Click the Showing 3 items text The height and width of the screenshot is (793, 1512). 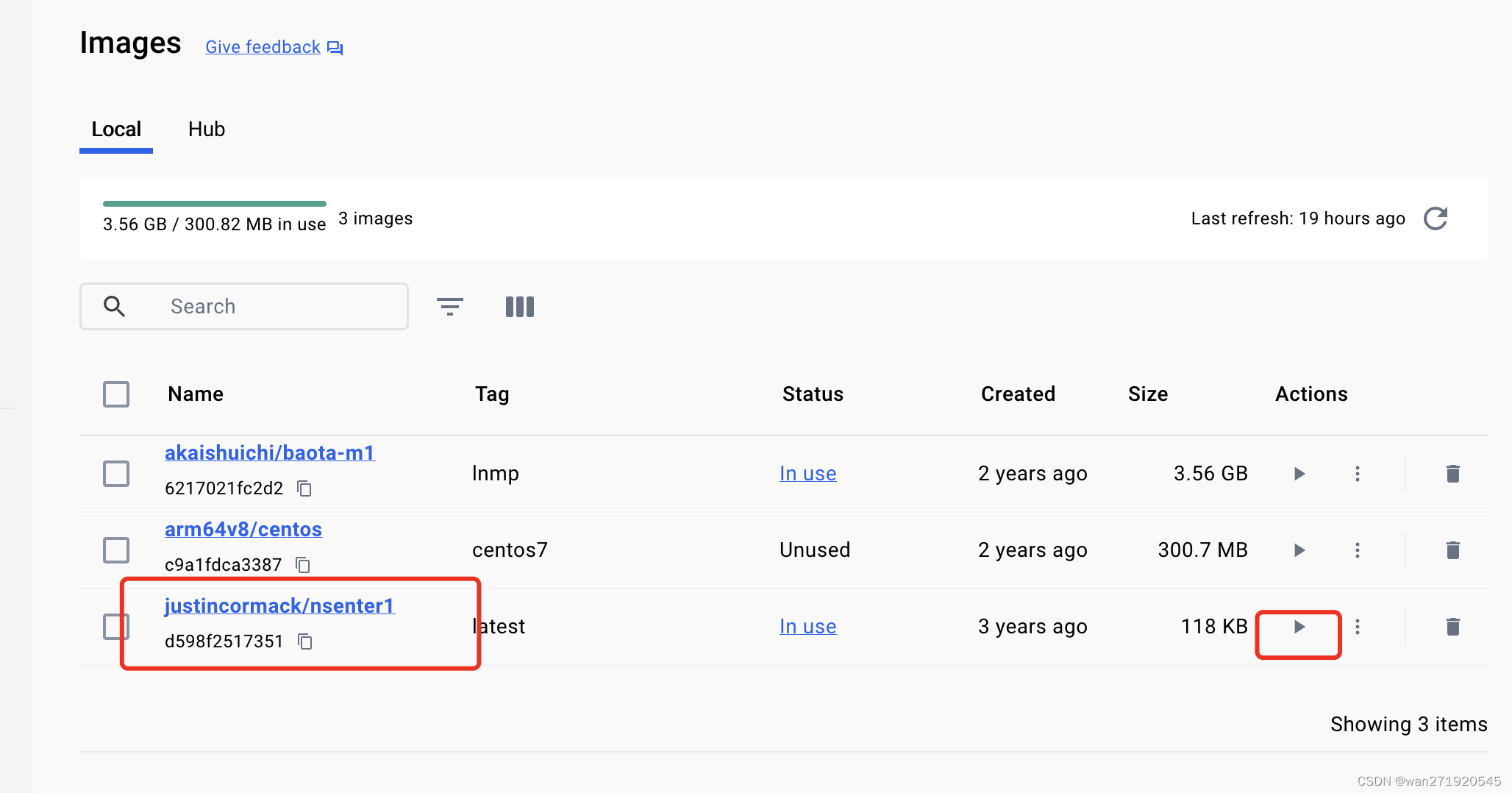(x=1409, y=725)
